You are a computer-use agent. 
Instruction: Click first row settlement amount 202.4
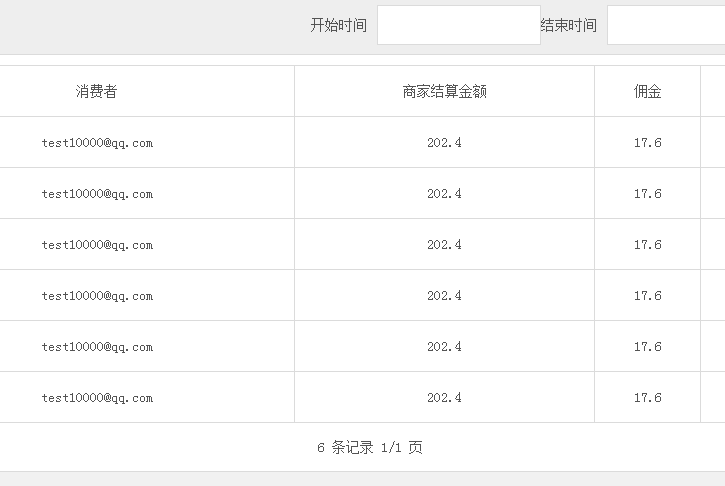point(444,142)
